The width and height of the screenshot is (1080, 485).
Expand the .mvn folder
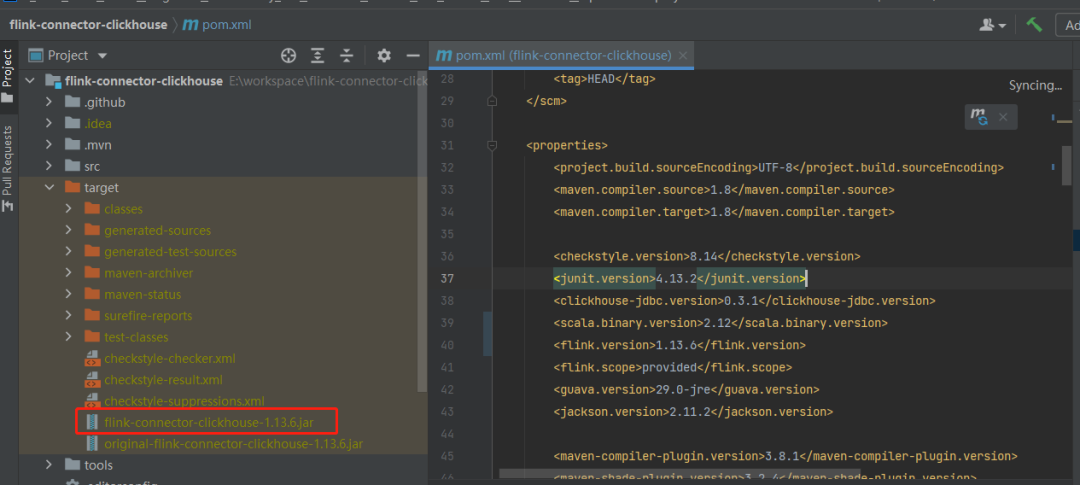49,145
